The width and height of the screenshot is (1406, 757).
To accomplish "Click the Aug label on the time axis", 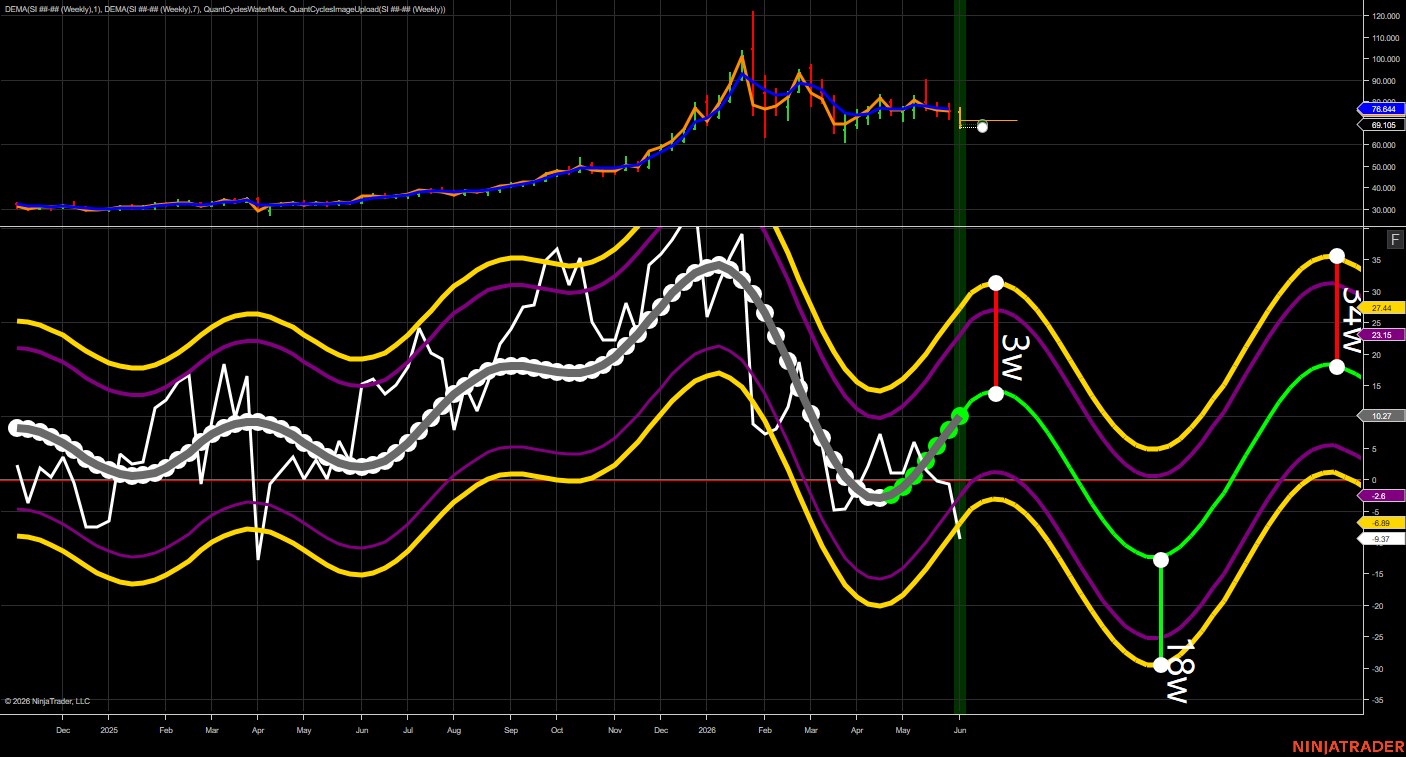I will point(453,730).
